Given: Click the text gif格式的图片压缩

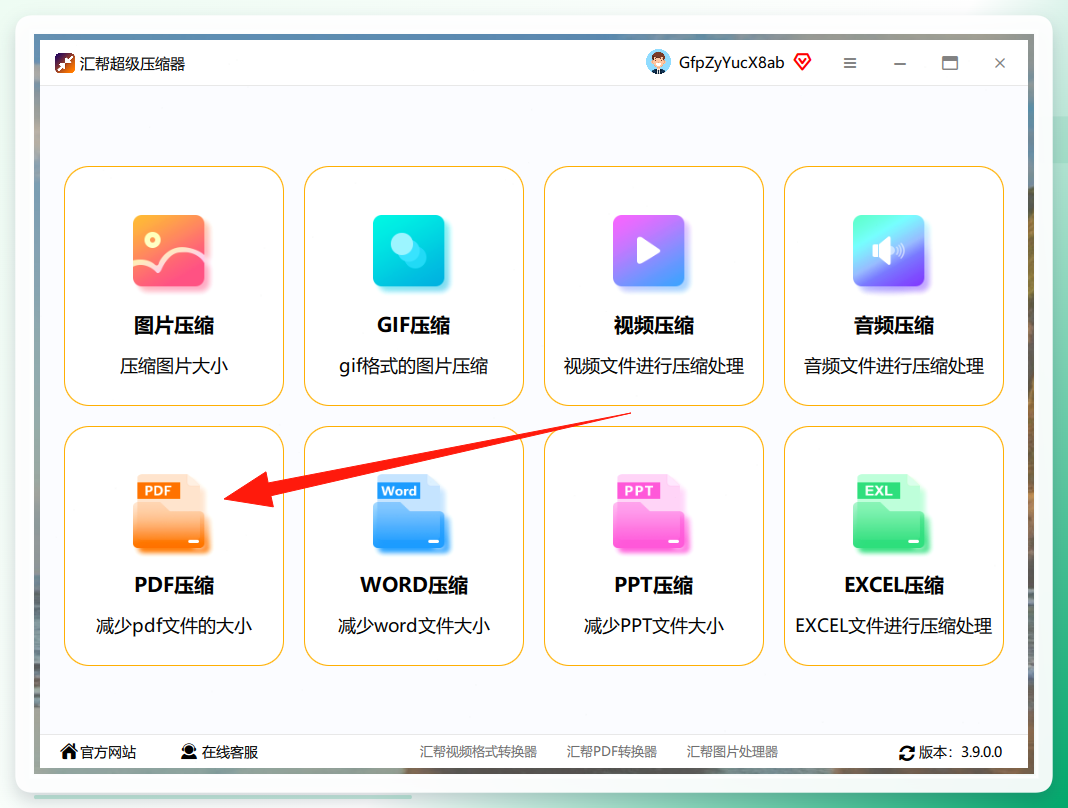Looking at the screenshot, I should (413, 367).
